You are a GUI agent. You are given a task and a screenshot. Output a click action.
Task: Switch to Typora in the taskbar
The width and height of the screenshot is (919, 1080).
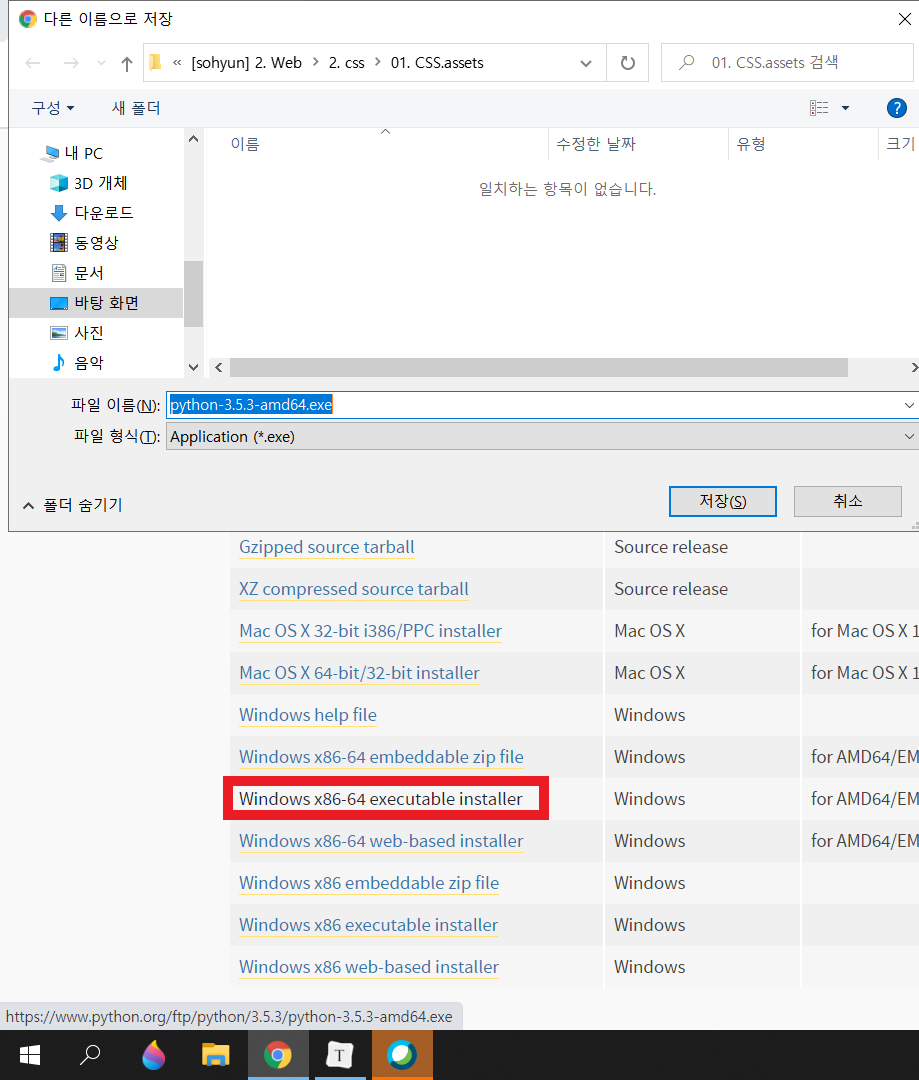[340, 1055]
